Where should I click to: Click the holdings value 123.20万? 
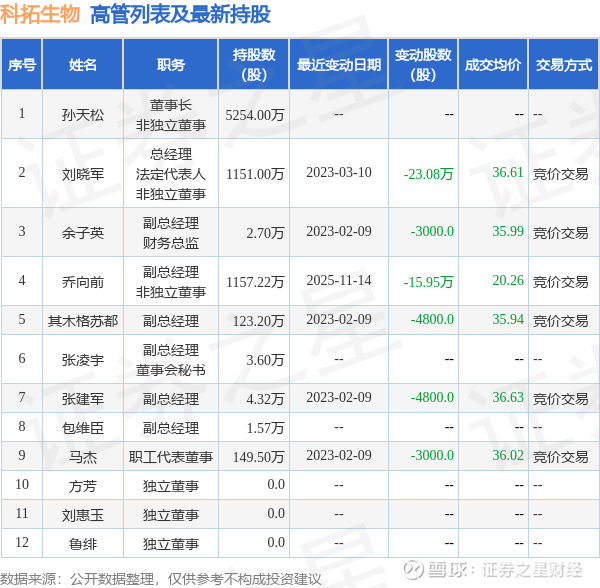pyautogui.click(x=259, y=321)
